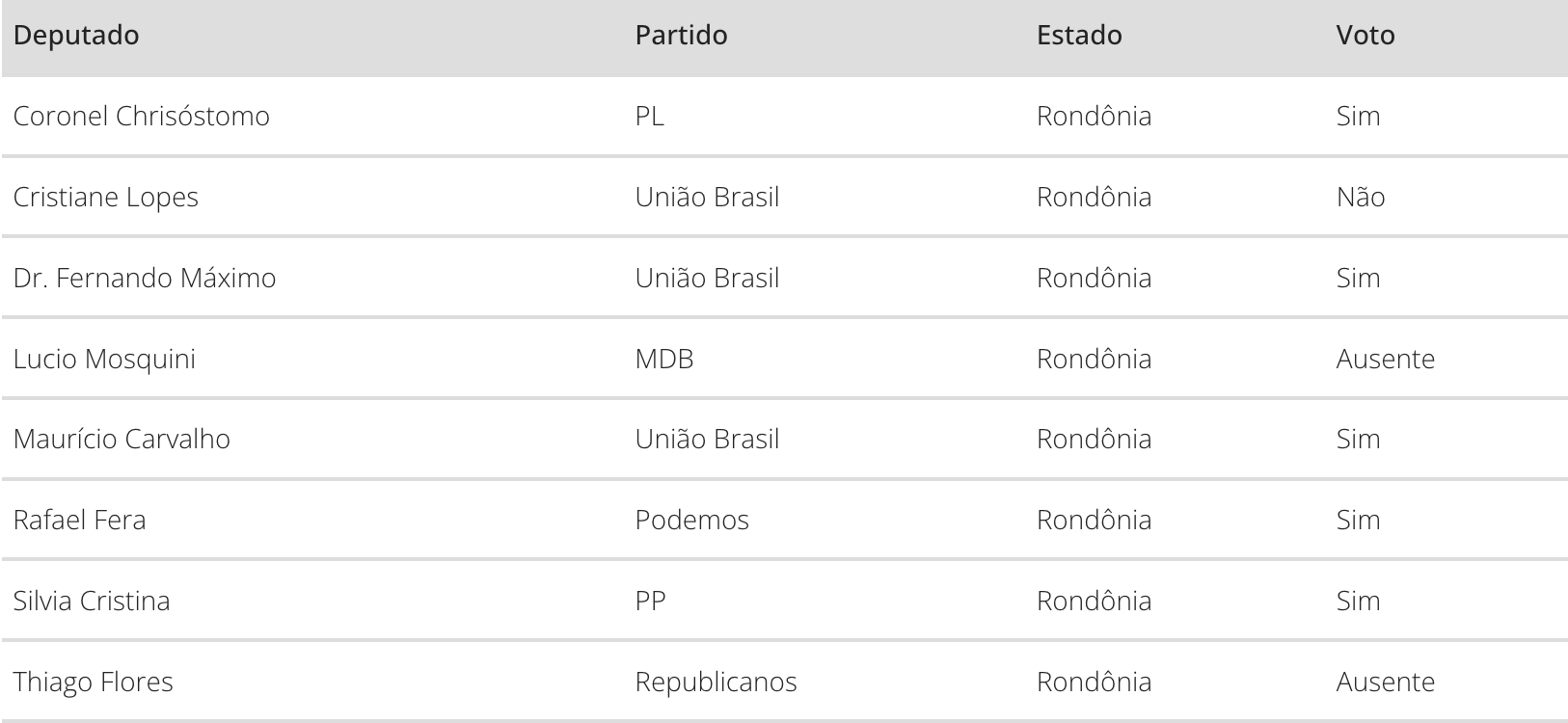Click the Rafael Fera row name
This screenshot has width=1568, height=723.
(x=80, y=521)
